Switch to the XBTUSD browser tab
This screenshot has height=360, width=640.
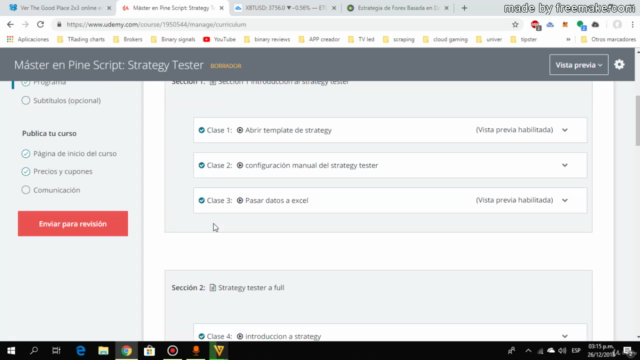point(286,8)
